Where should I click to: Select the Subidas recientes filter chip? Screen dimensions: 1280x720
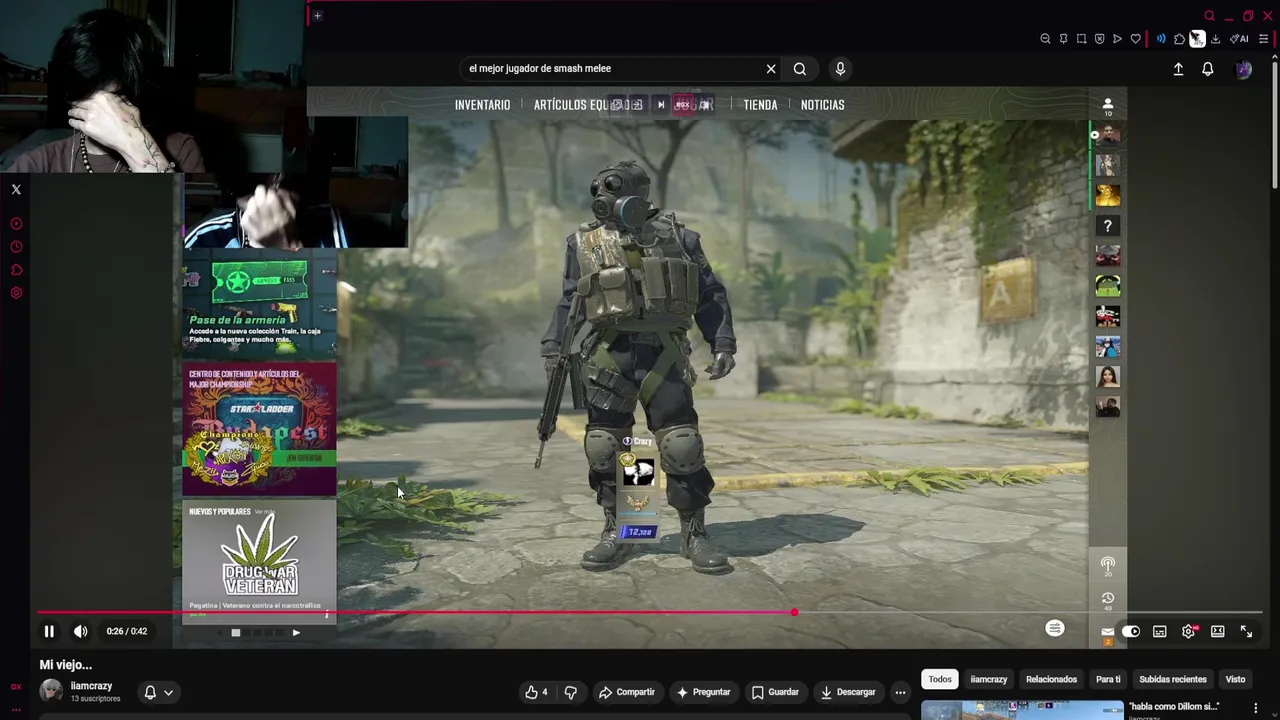click(1173, 679)
